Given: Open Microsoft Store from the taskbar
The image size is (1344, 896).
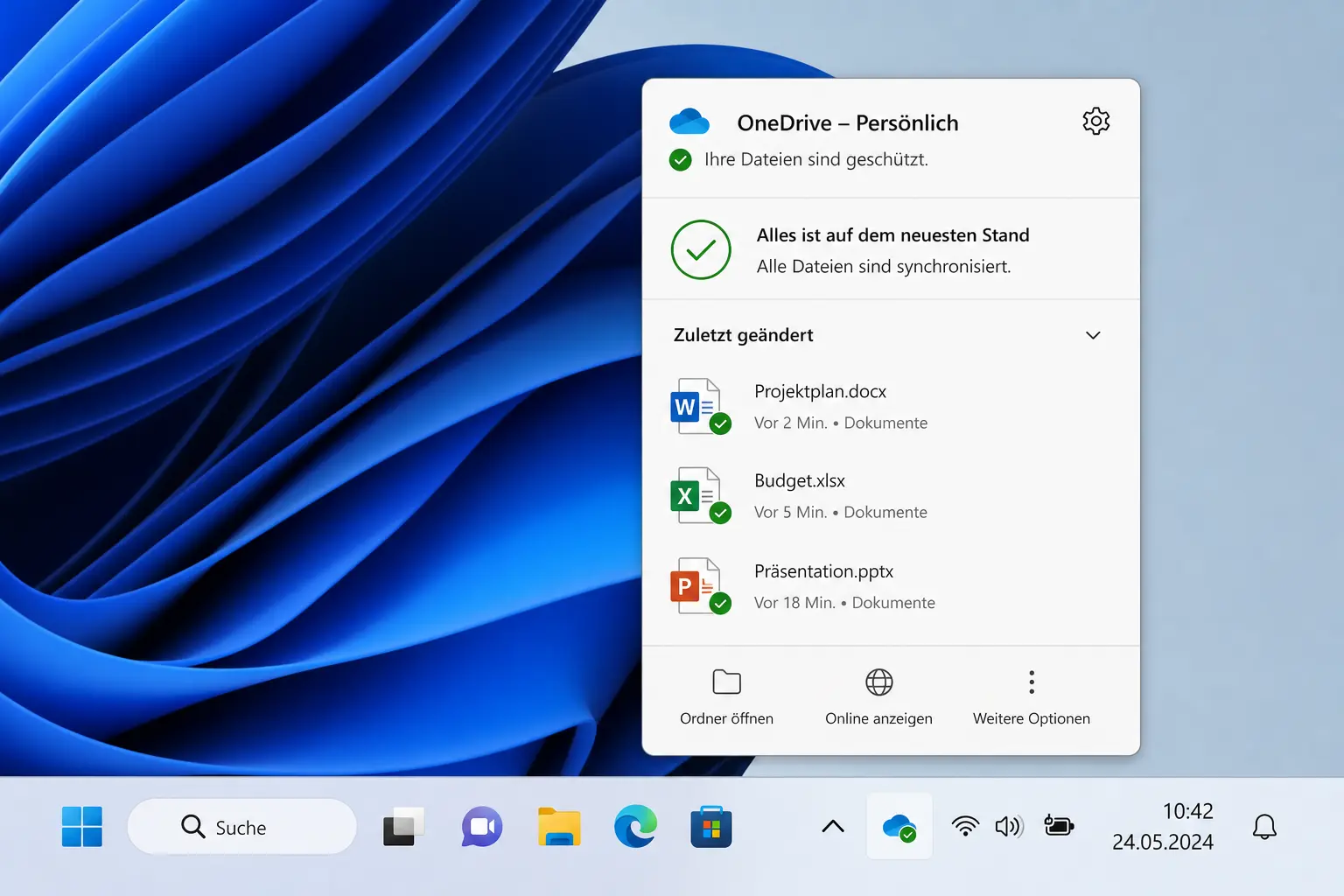Looking at the screenshot, I should (x=711, y=827).
